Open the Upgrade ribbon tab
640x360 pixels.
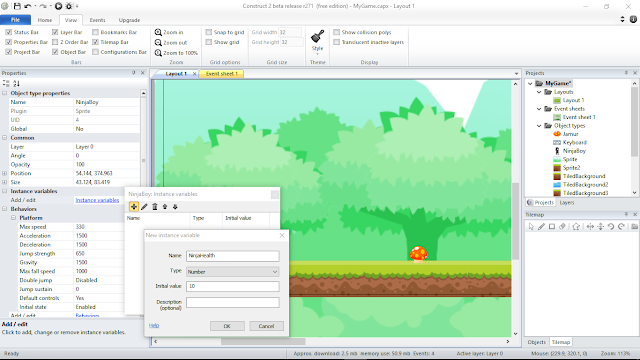tap(129, 20)
